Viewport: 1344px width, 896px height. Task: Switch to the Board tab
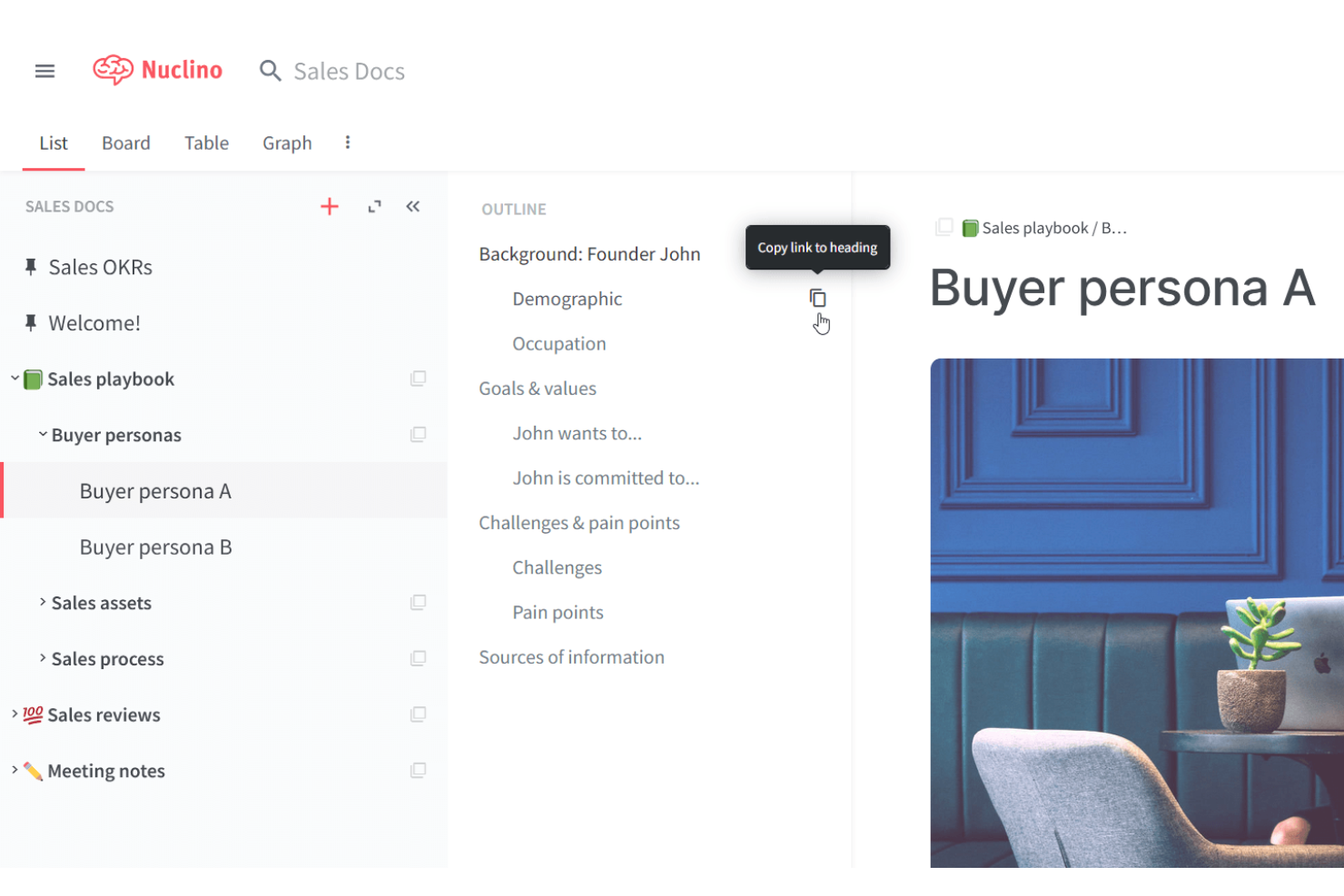coord(126,143)
